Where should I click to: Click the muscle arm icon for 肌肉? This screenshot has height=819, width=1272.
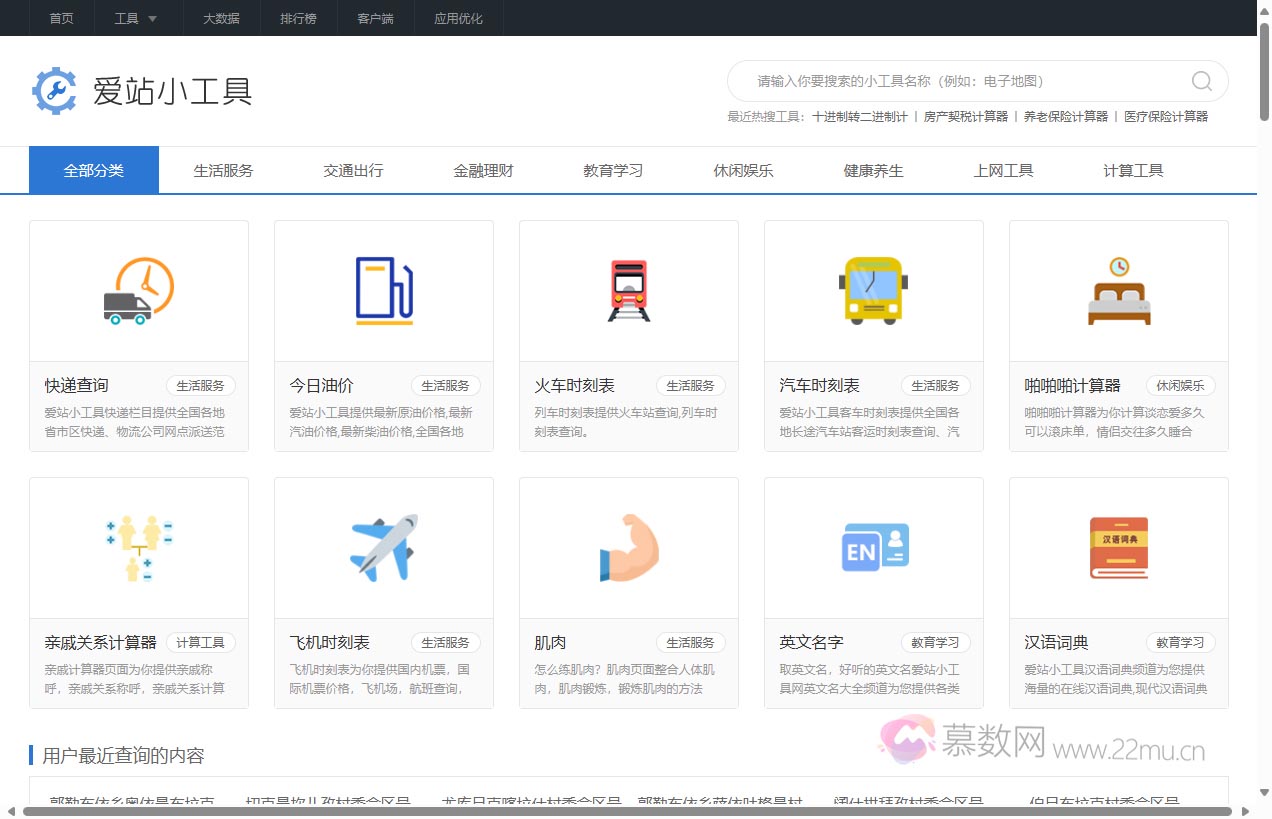628,547
